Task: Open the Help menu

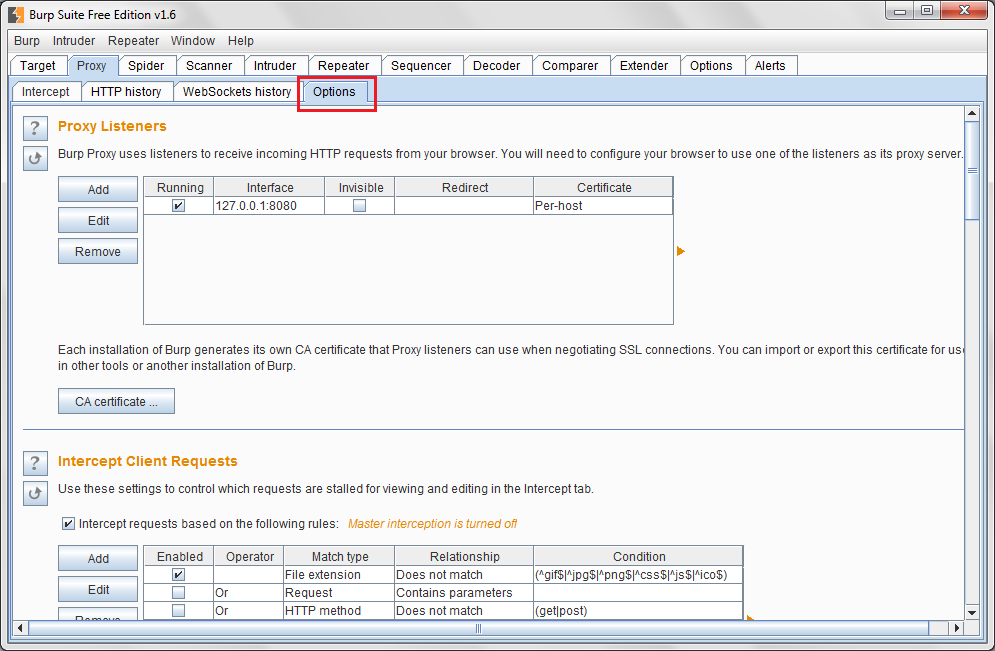Action: click(241, 41)
